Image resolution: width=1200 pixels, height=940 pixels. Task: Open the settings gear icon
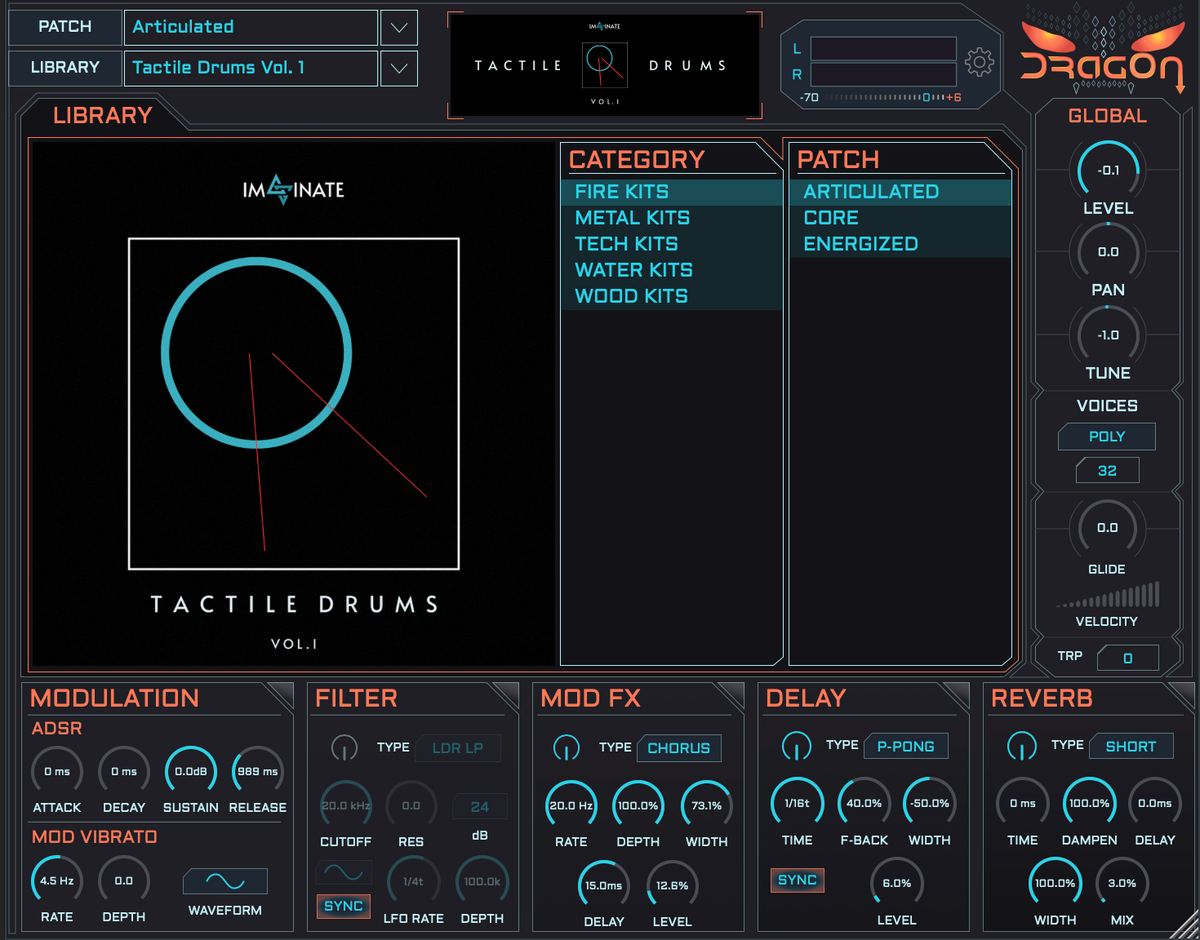click(x=979, y=62)
